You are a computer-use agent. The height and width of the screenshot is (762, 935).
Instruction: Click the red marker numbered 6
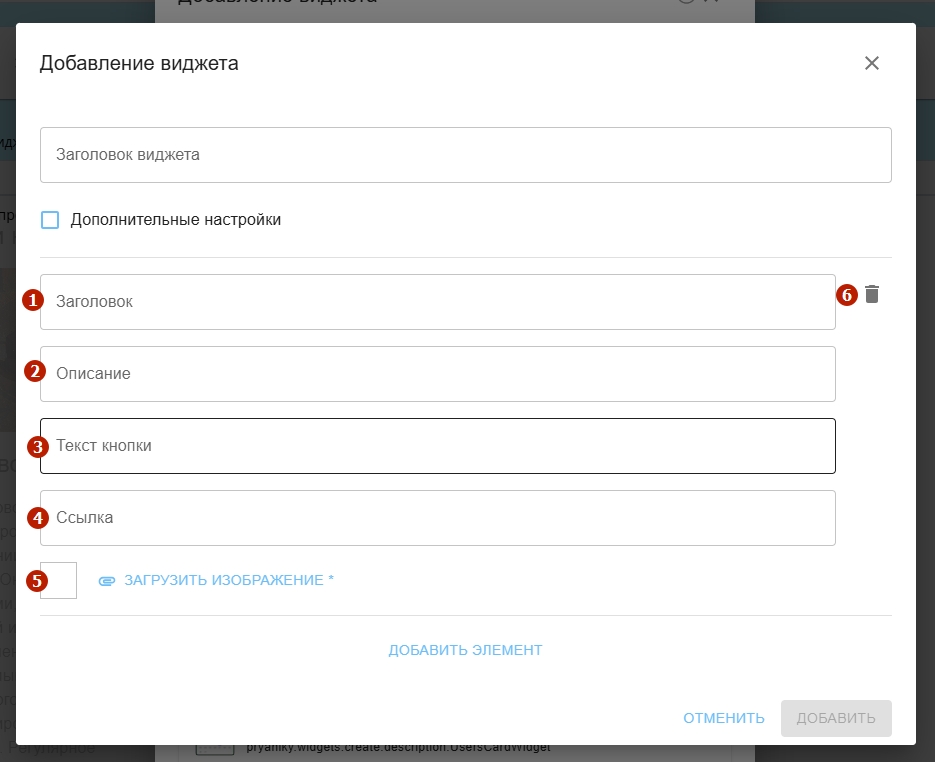click(x=847, y=294)
